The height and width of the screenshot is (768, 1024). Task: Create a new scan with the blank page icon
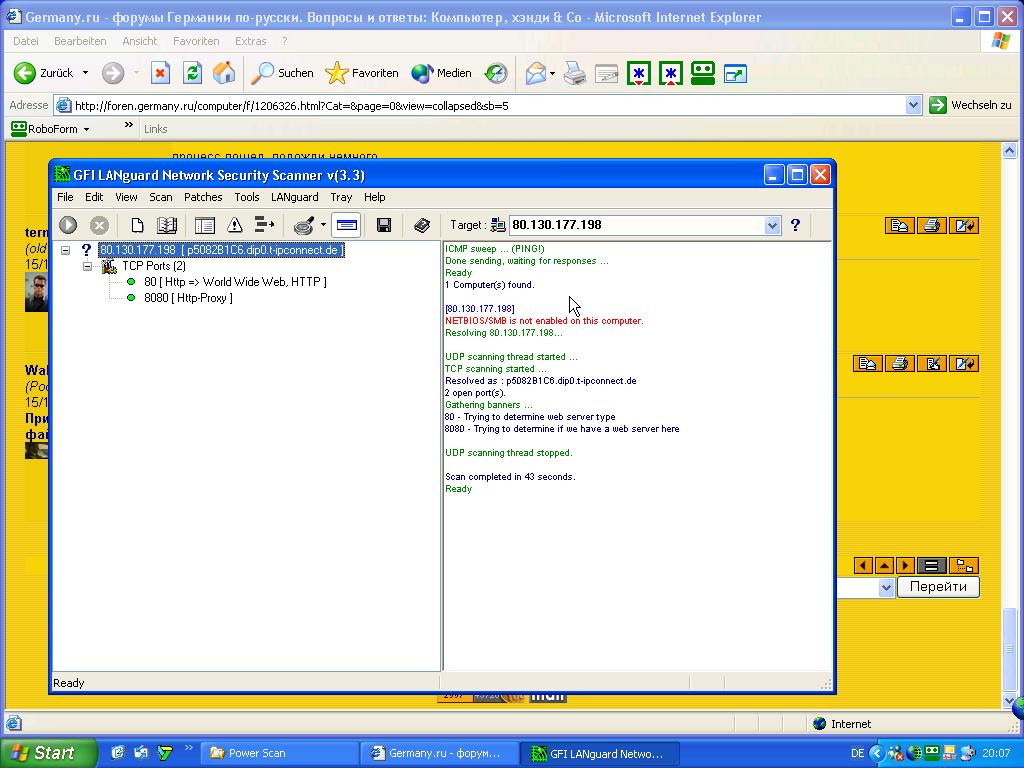[x=137, y=225]
